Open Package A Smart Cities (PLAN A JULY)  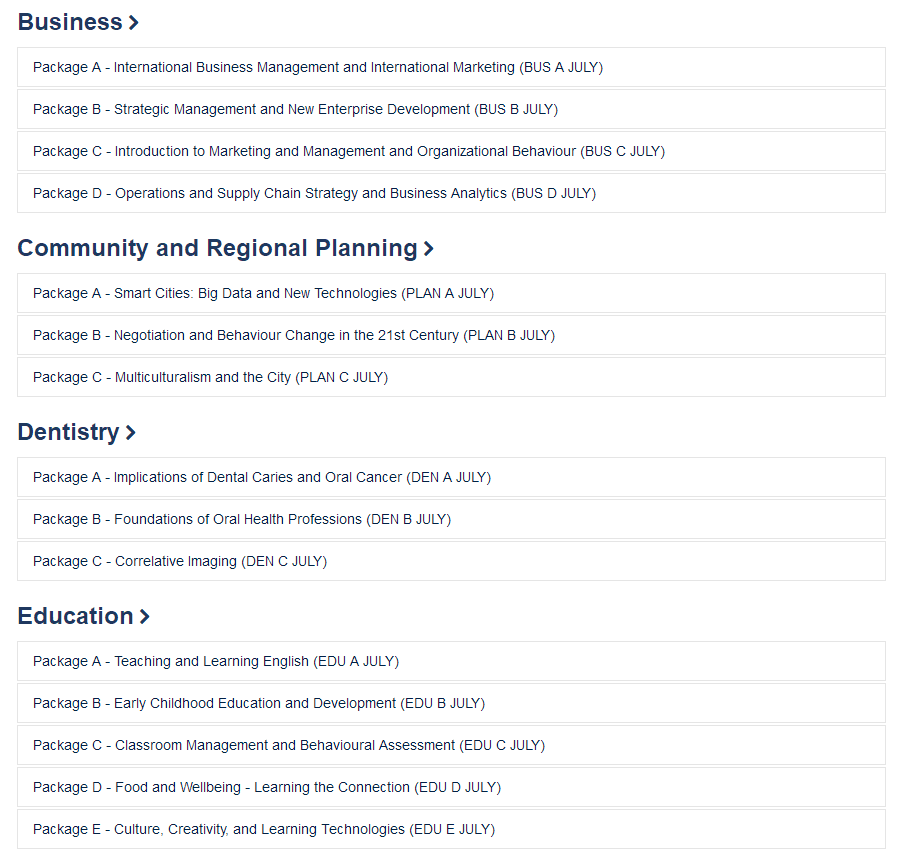click(x=451, y=293)
